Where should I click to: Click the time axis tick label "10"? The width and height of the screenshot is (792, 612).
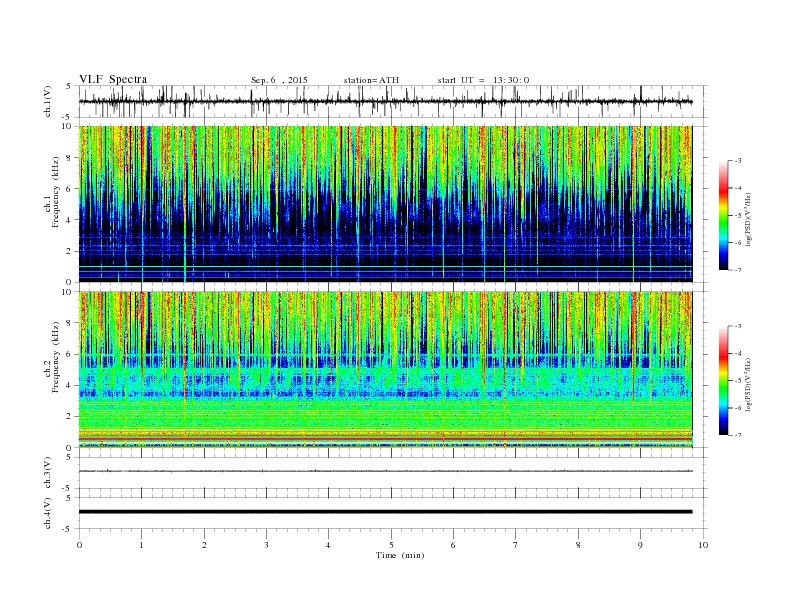[x=703, y=545]
